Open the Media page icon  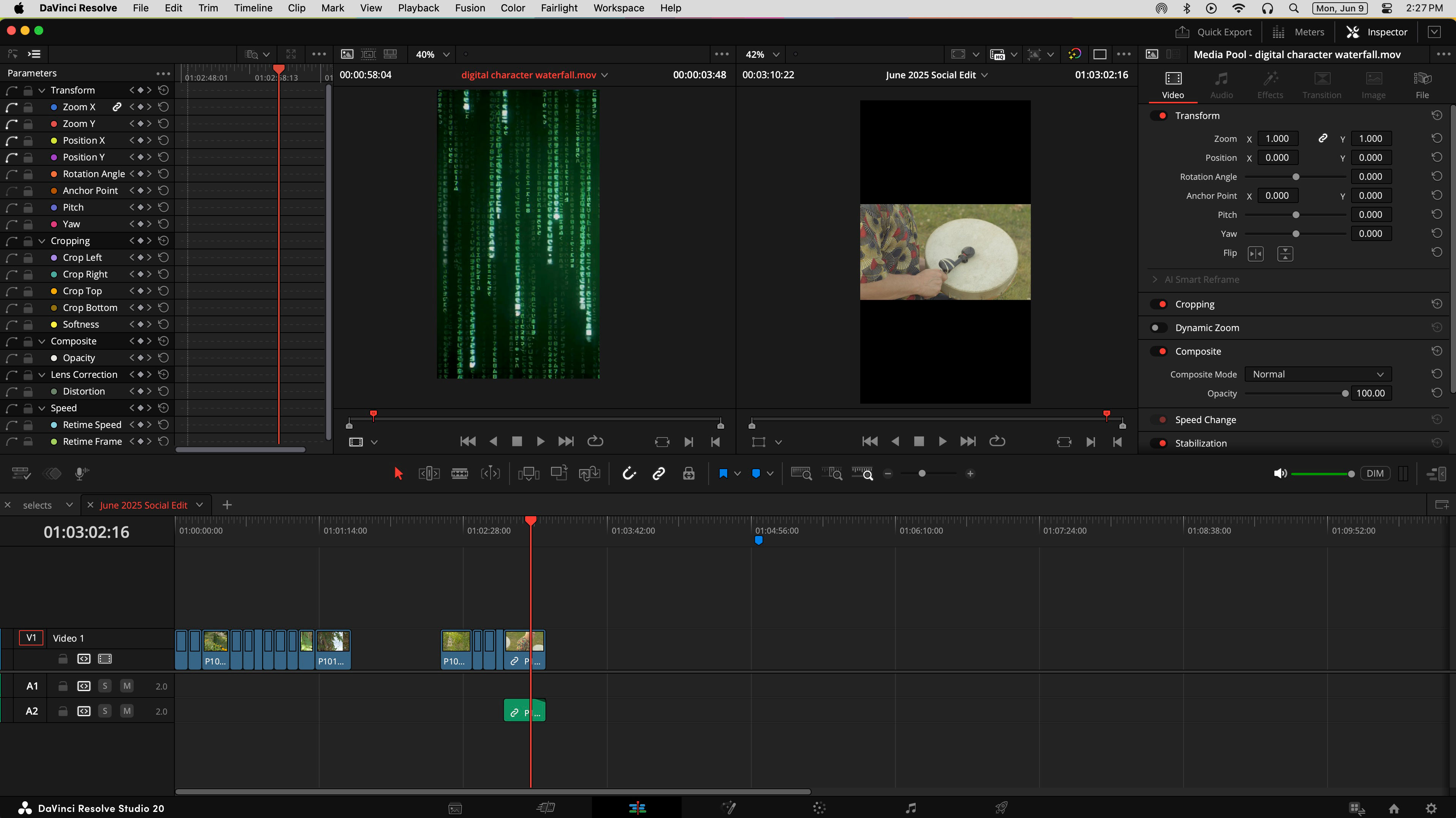[455, 808]
